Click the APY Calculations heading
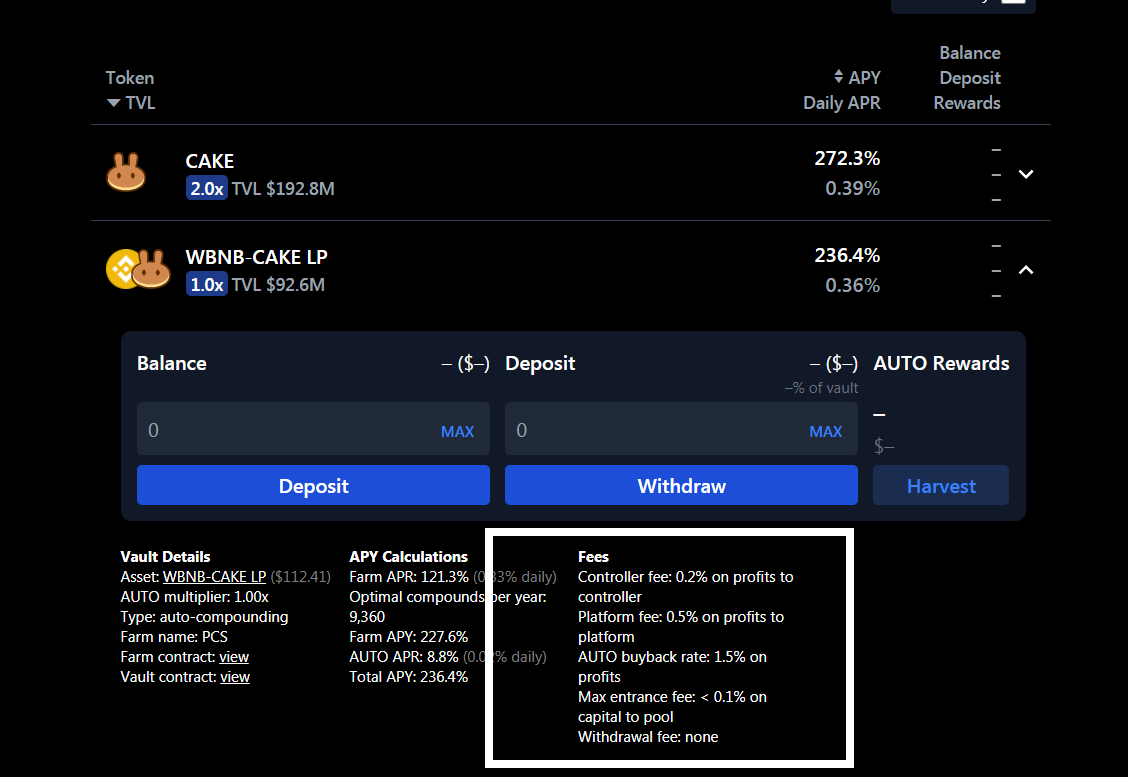The height and width of the screenshot is (777, 1128). pos(408,557)
